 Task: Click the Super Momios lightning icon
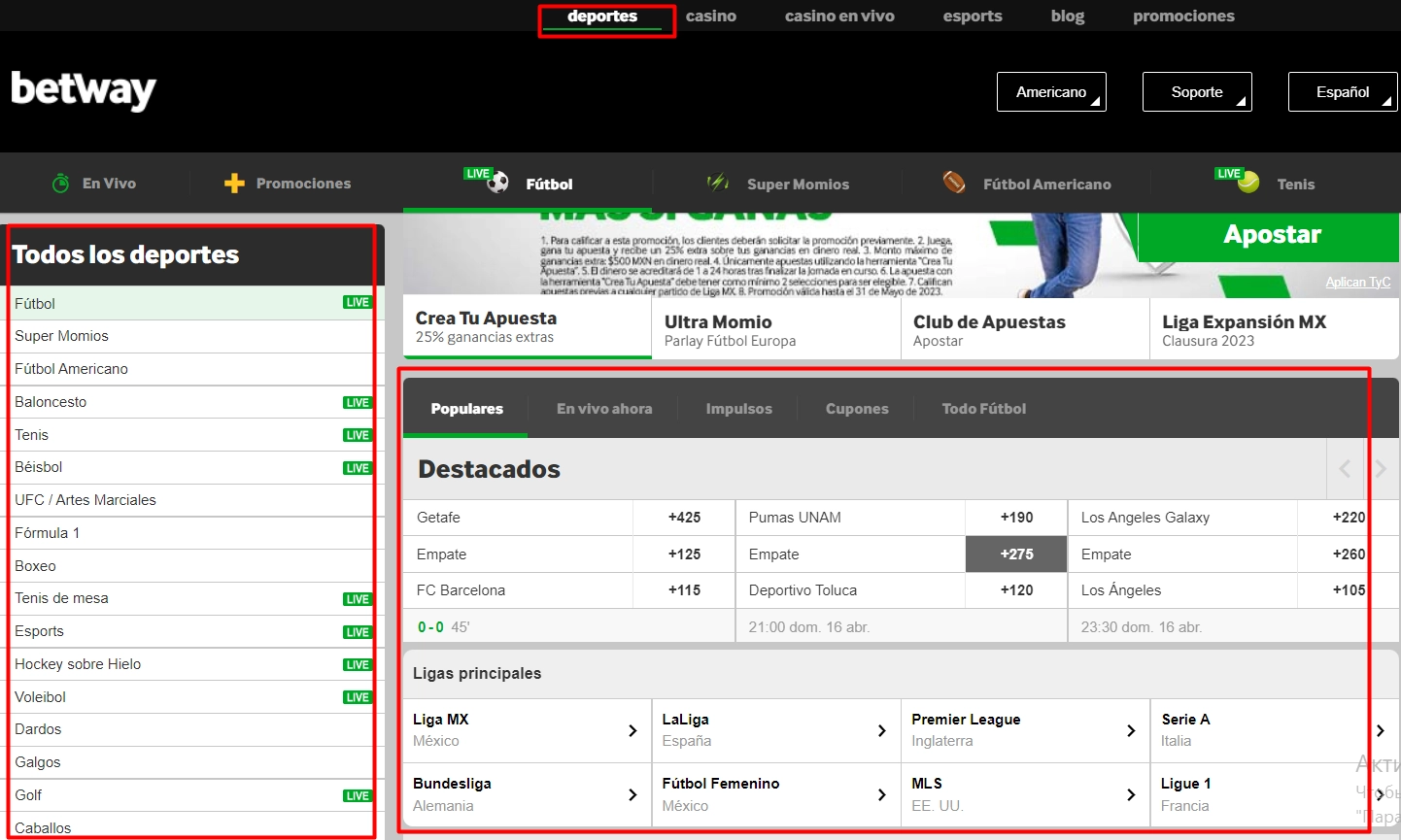718,183
